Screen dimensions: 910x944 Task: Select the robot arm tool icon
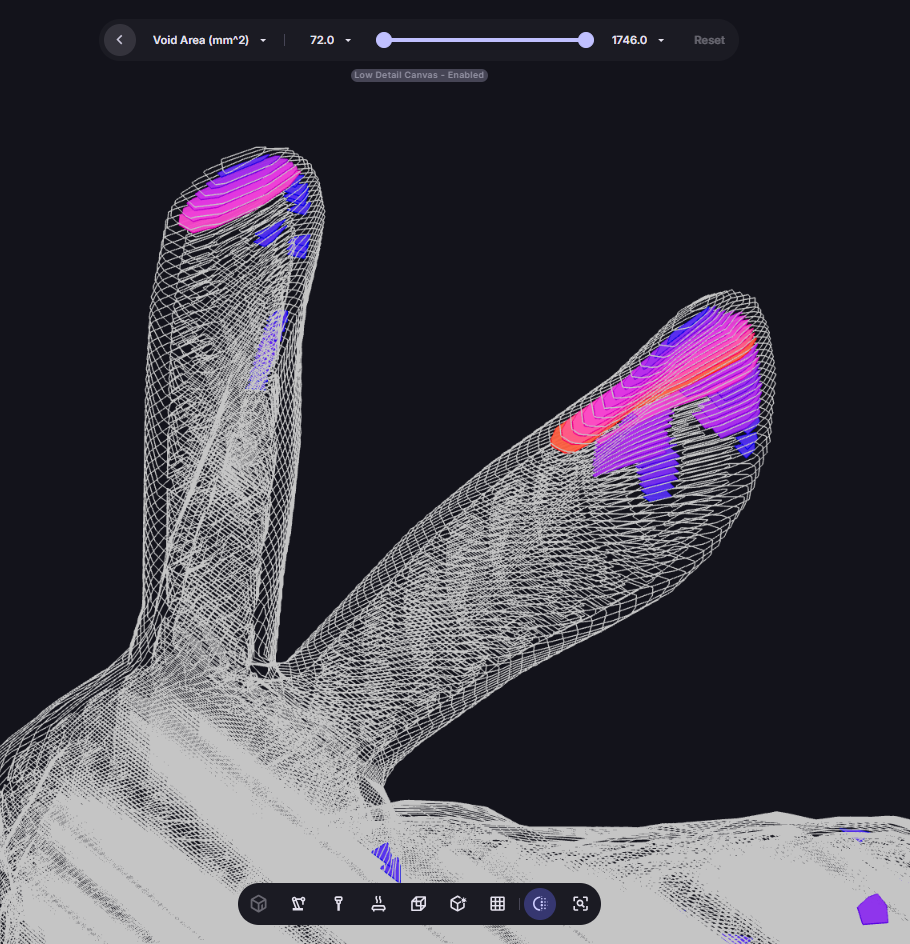298,904
